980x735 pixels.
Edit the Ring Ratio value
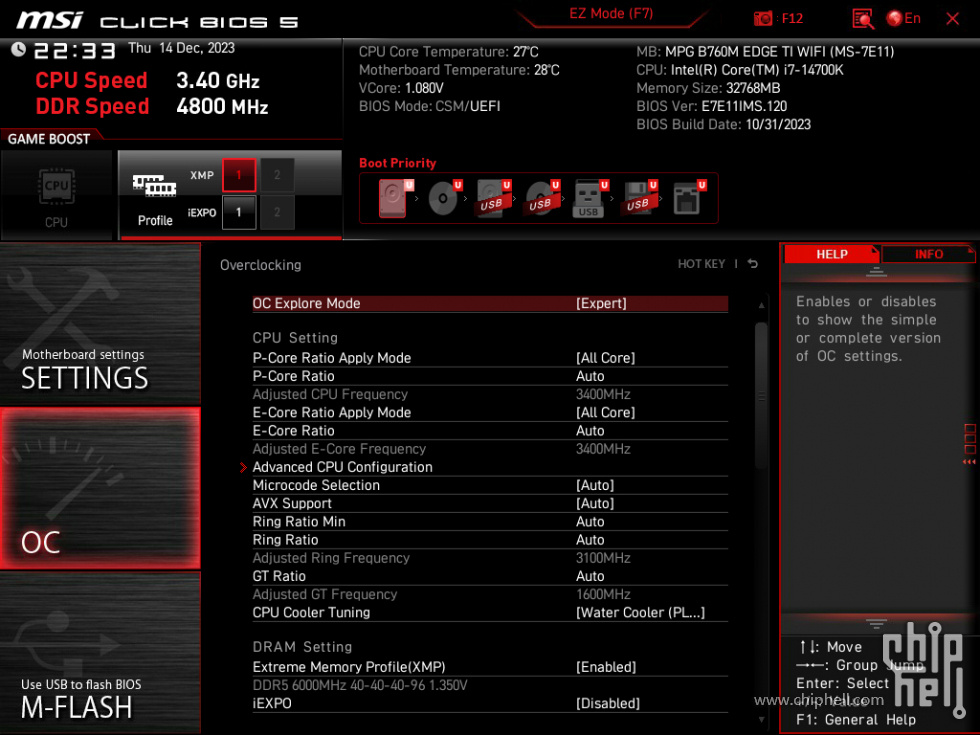(590, 539)
